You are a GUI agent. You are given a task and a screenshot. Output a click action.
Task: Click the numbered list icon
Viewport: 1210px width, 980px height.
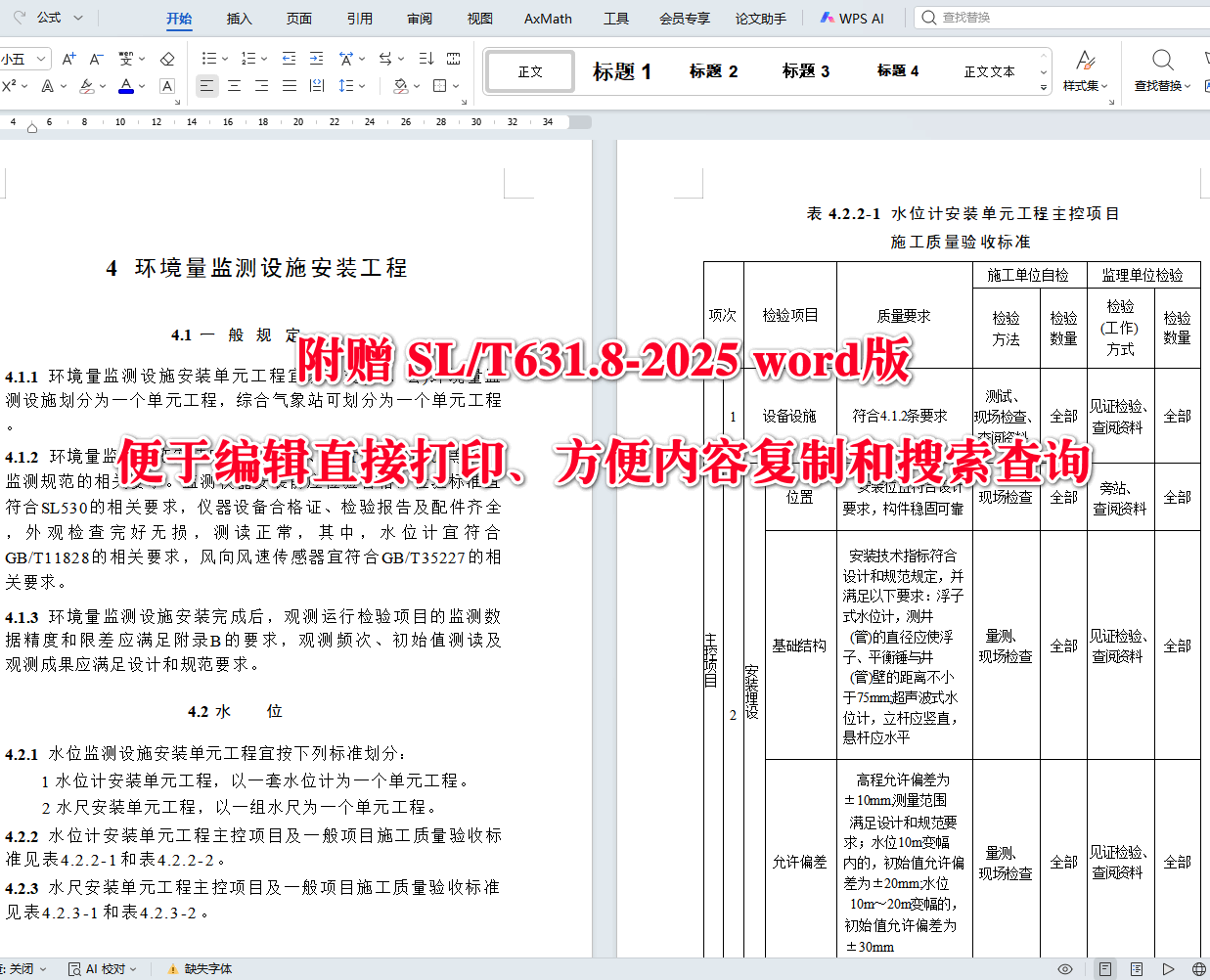click(x=248, y=59)
